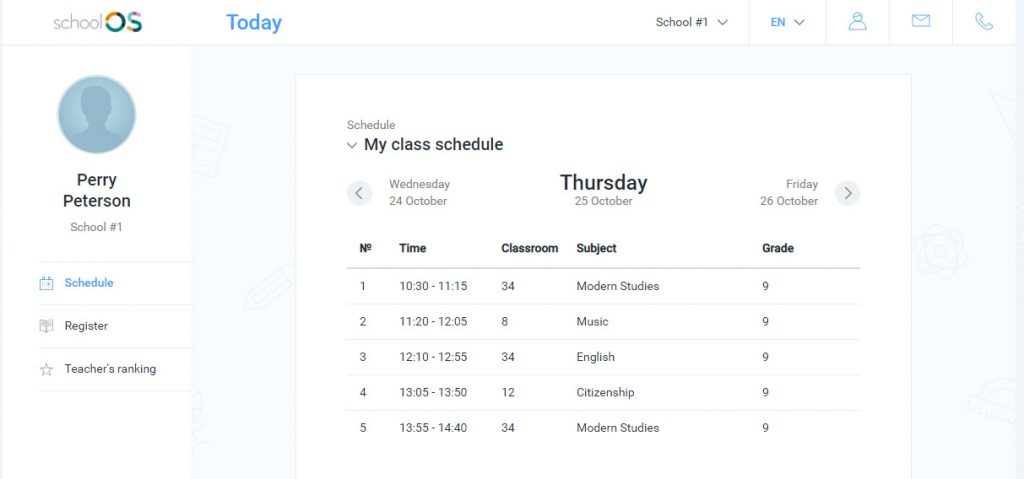The width and height of the screenshot is (1024, 479).
Task: Select the Music lesson row
Action: 603,322
